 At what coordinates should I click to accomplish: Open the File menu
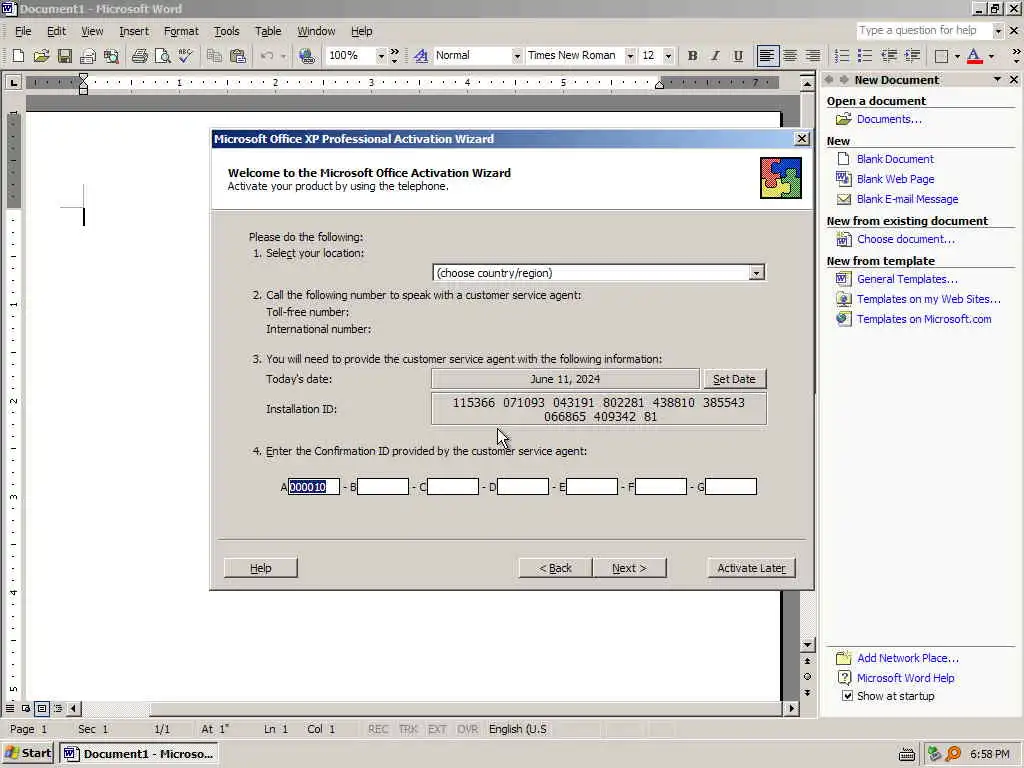pyautogui.click(x=23, y=31)
